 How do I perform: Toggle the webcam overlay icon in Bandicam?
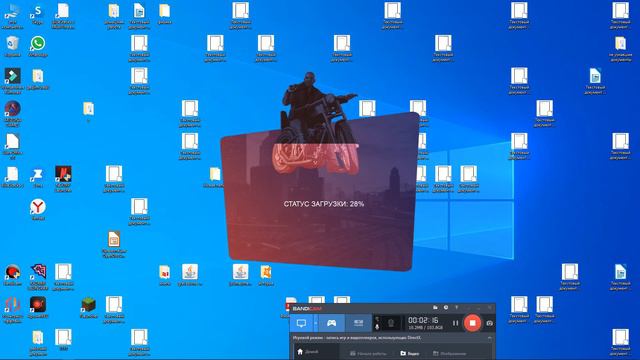click(x=391, y=323)
